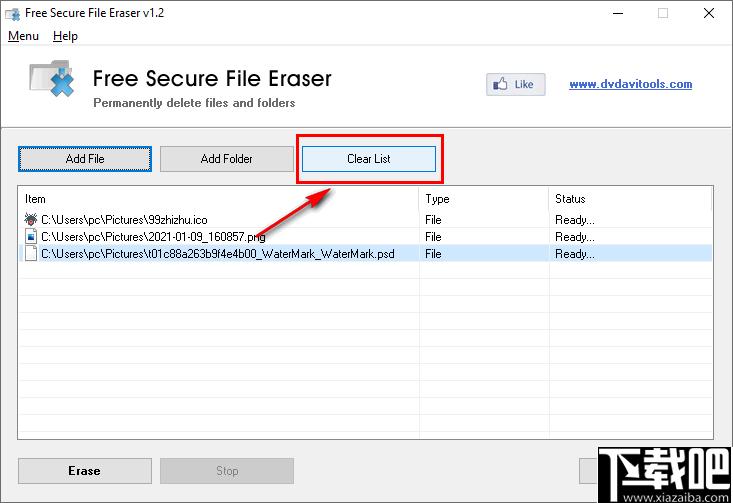
Task: Select the PNG file icon for 2021-01-09_160857.png
Action: coord(31,237)
